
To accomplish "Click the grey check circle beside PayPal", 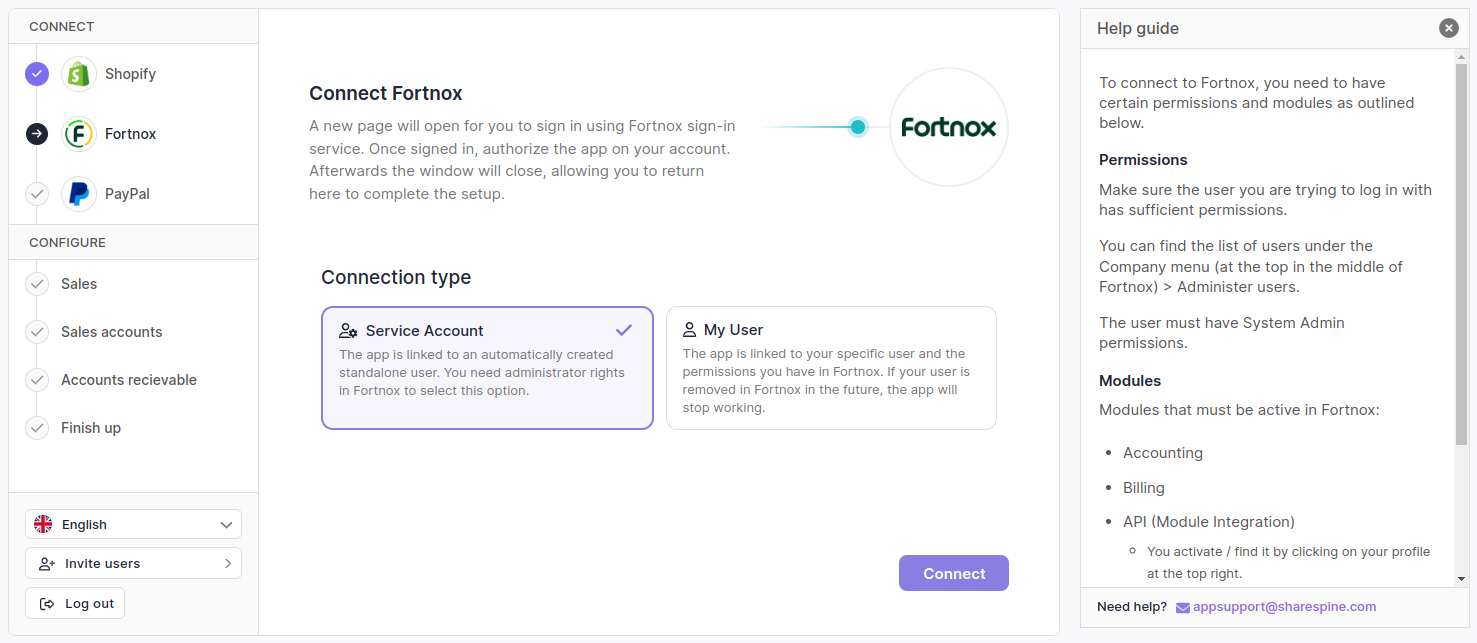I will (x=37, y=194).
